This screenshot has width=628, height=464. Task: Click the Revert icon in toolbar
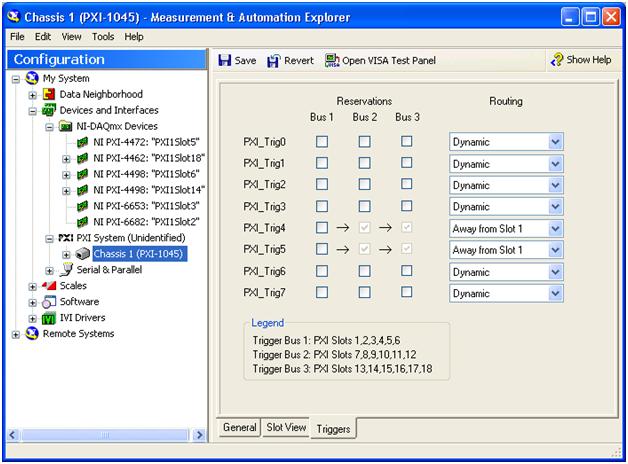click(x=274, y=60)
